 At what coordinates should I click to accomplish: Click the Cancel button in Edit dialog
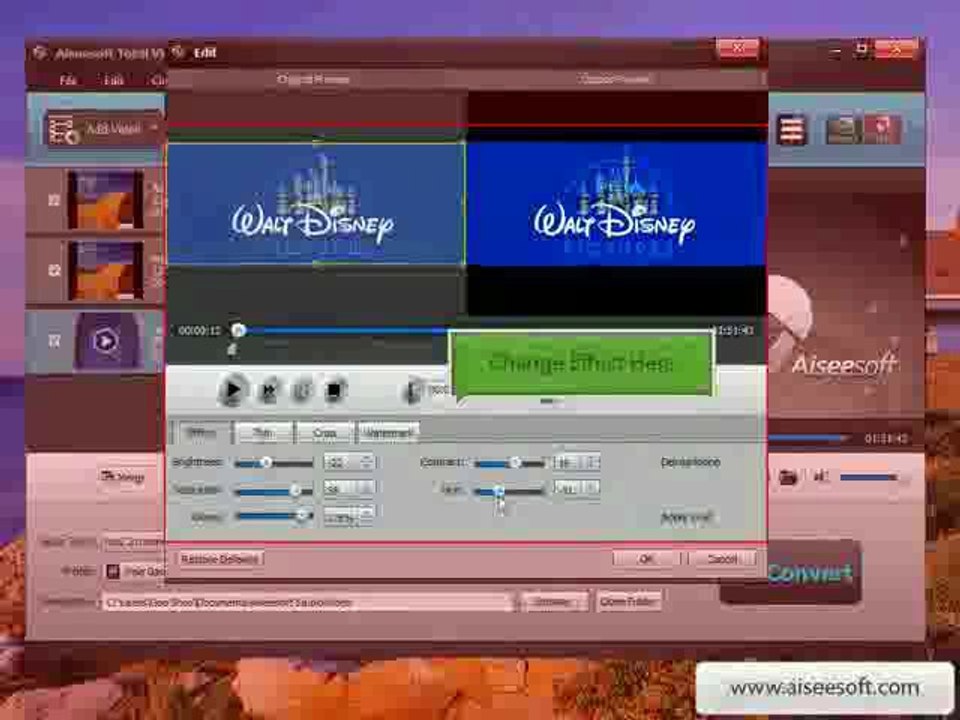coord(722,559)
